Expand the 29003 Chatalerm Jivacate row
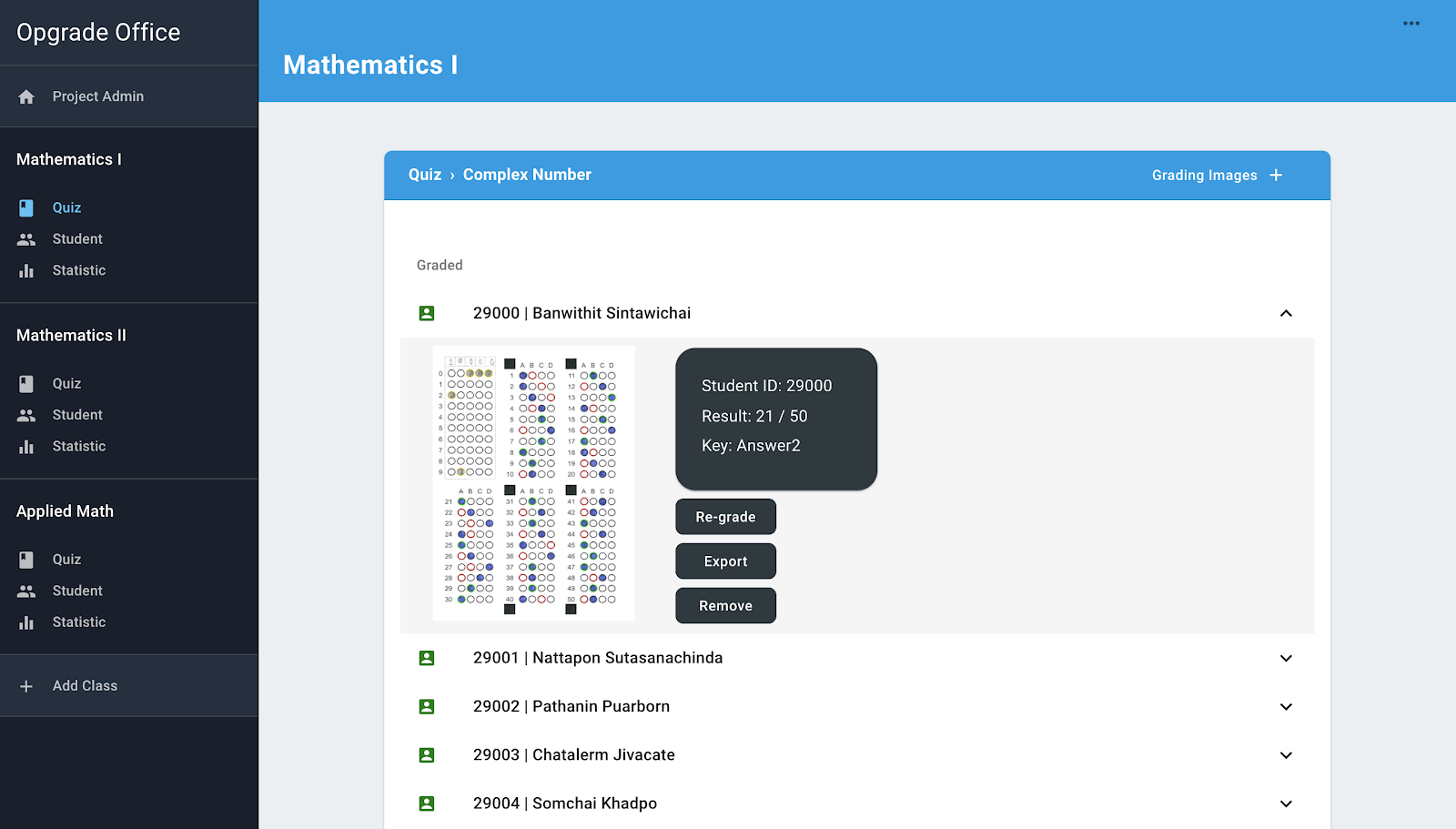This screenshot has height=829, width=1456. [x=1285, y=755]
